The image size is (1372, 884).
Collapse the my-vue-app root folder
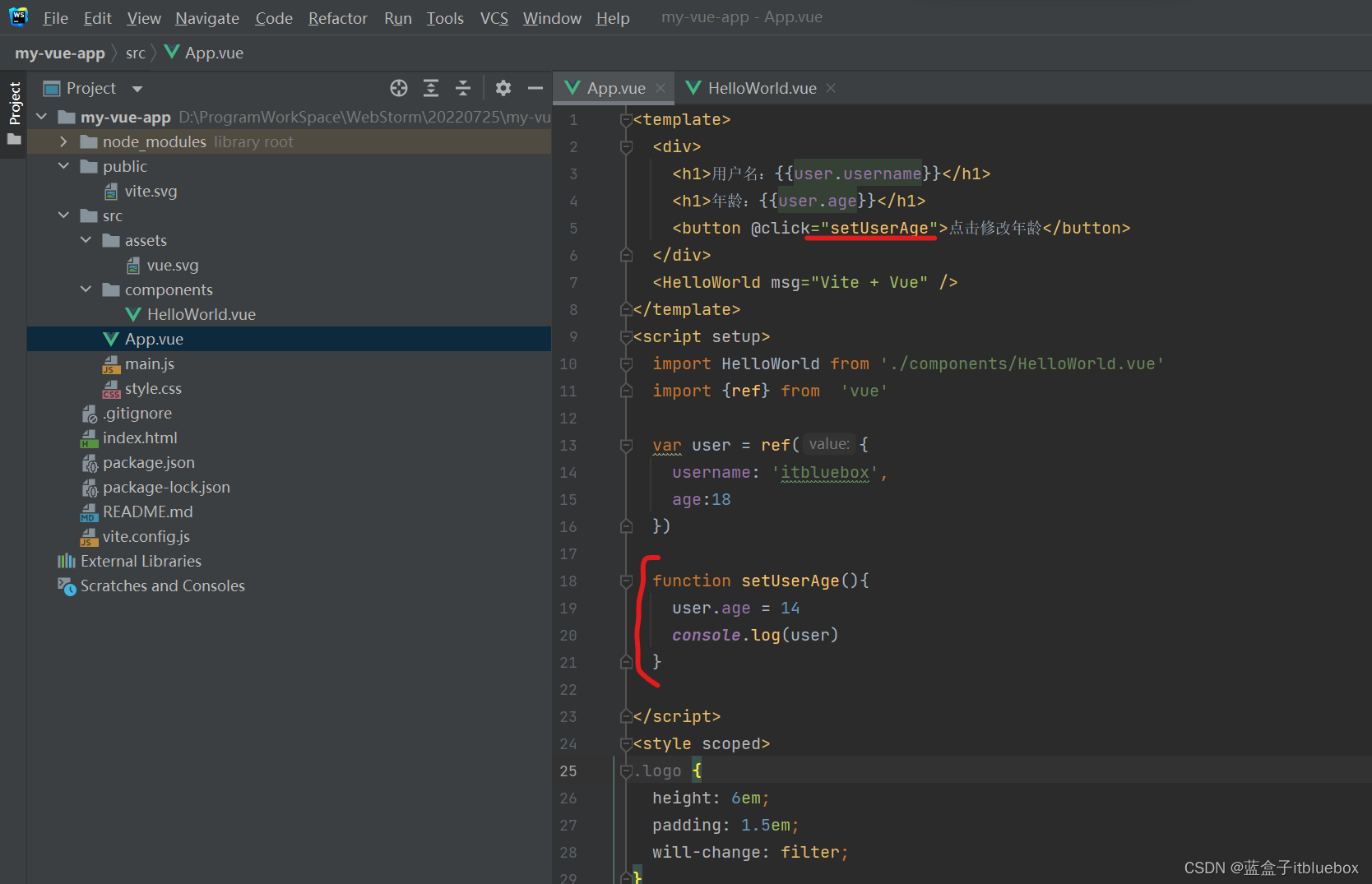coord(42,117)
